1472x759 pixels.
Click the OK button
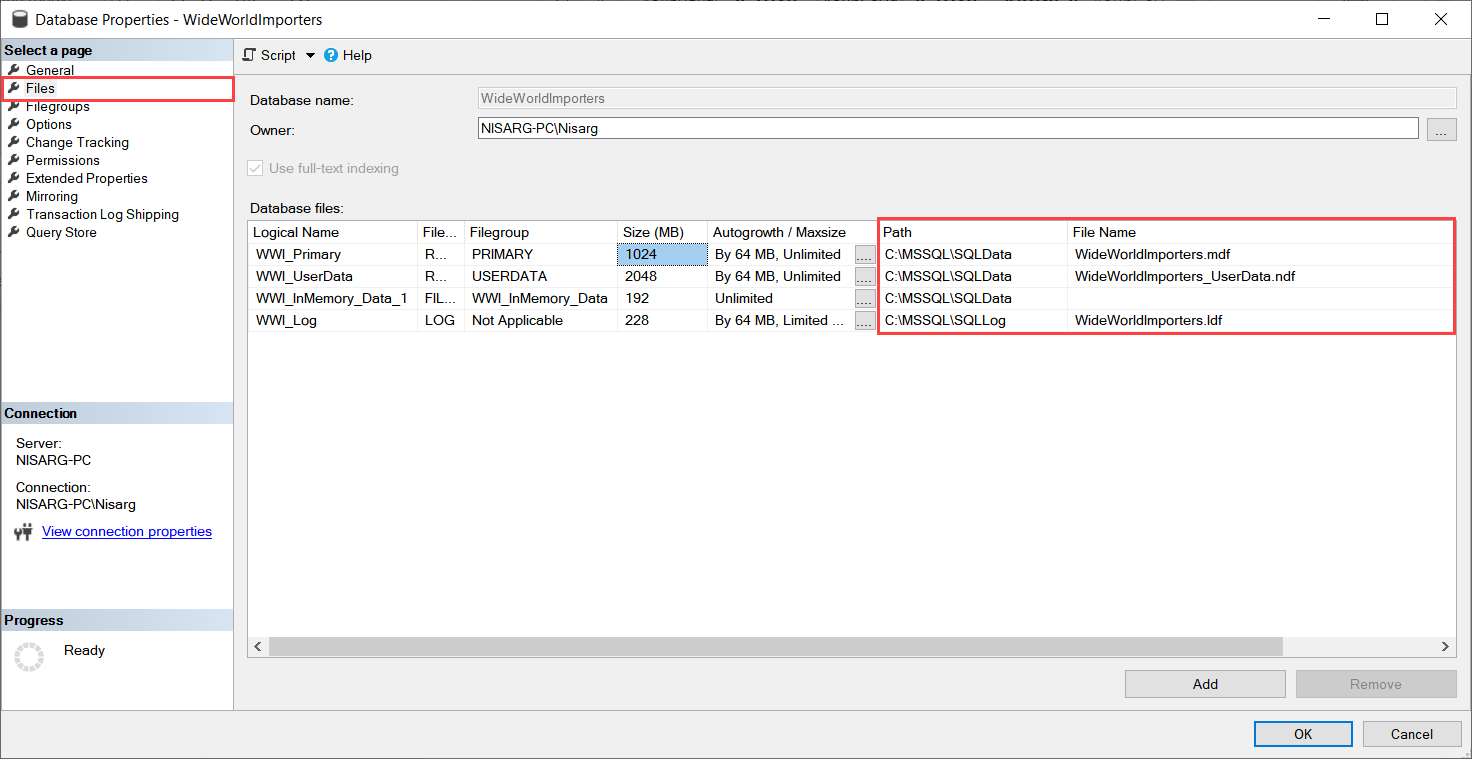pyautogui.click(x=1303, y=734)
